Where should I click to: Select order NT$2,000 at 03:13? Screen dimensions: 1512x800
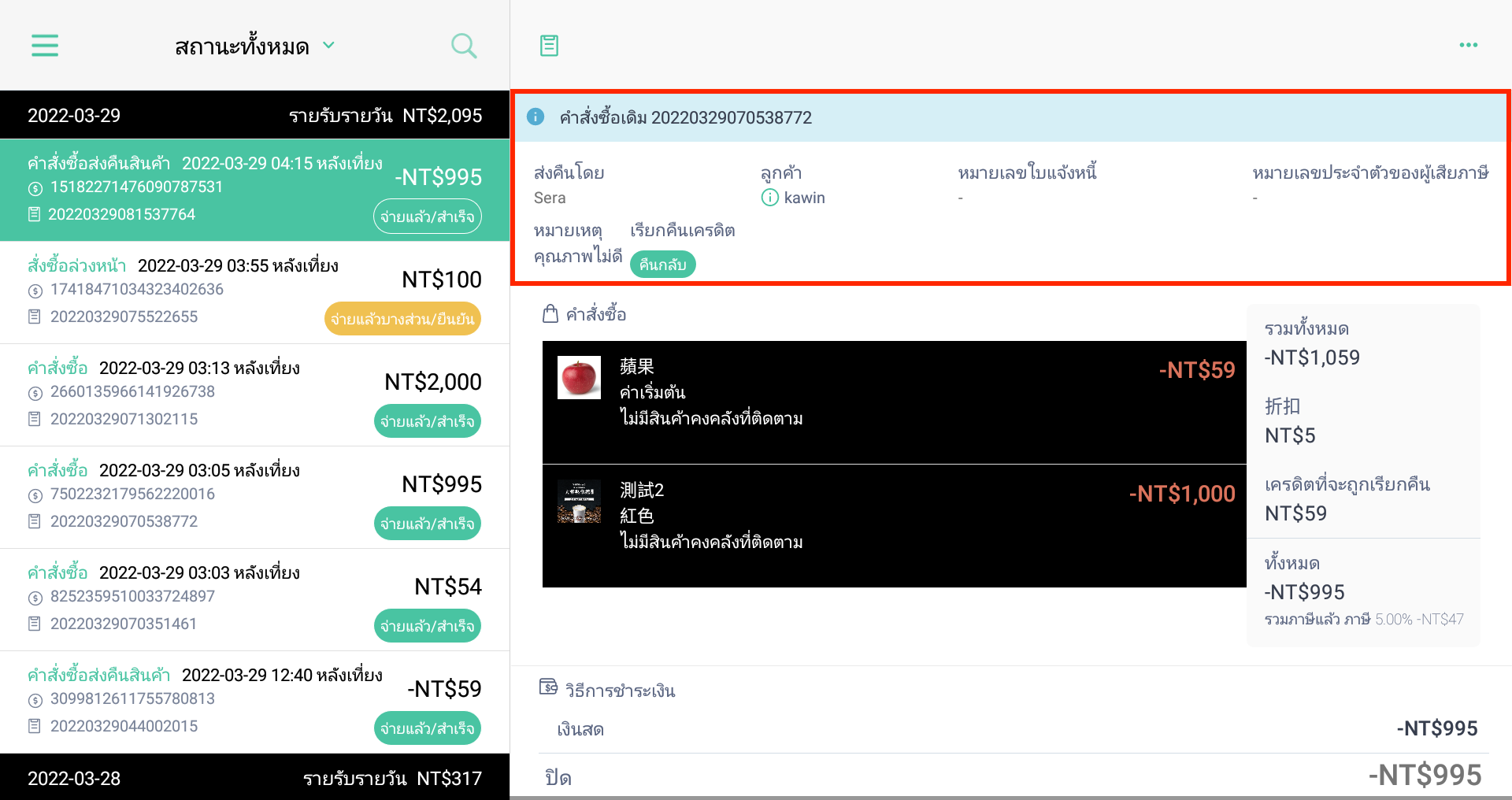point(254,394)
